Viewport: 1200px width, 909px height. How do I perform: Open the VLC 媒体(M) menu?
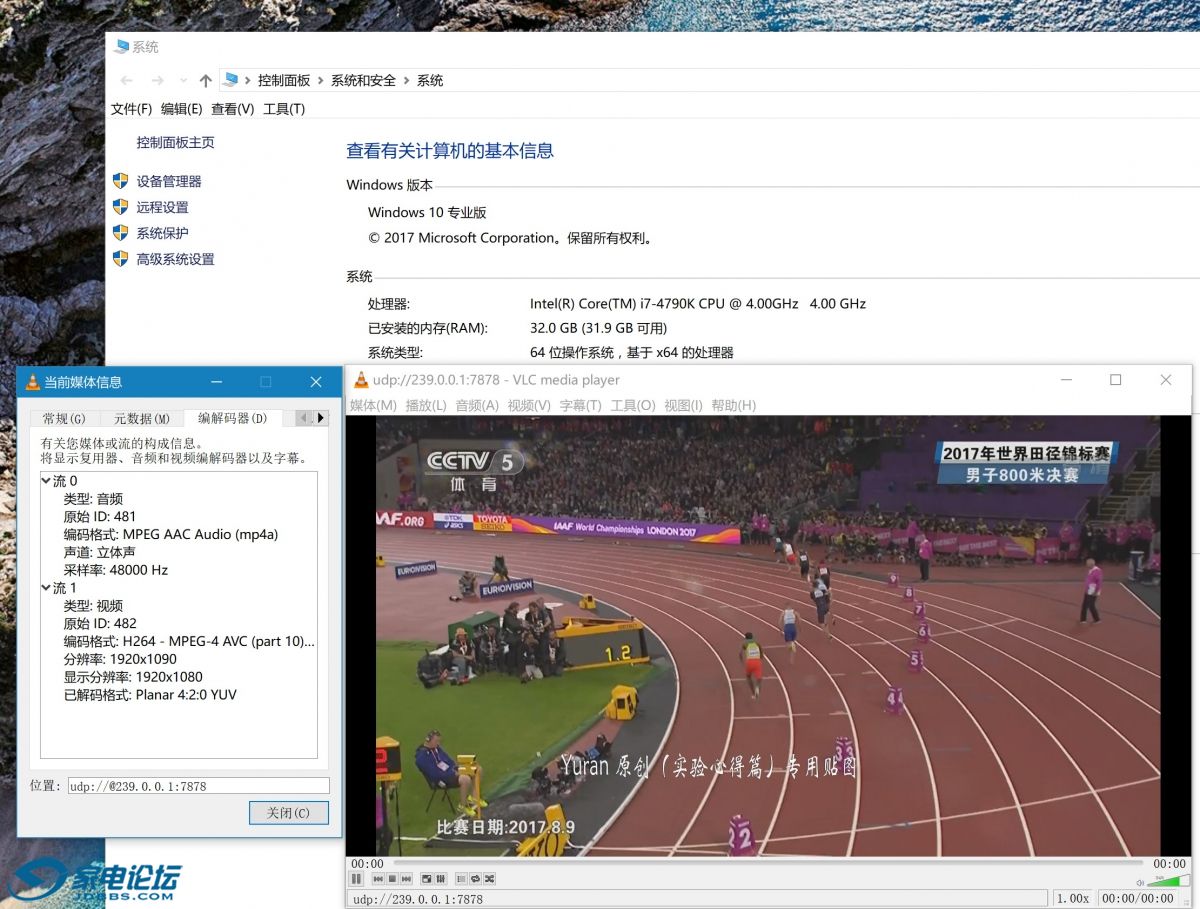tap(374, 405)
